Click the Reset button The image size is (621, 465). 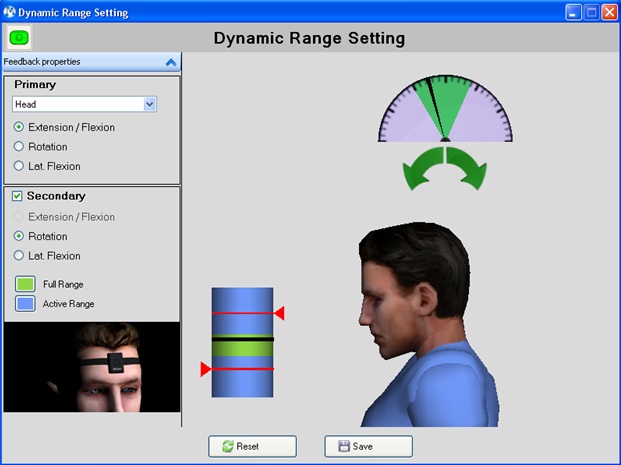coord(252,446)
